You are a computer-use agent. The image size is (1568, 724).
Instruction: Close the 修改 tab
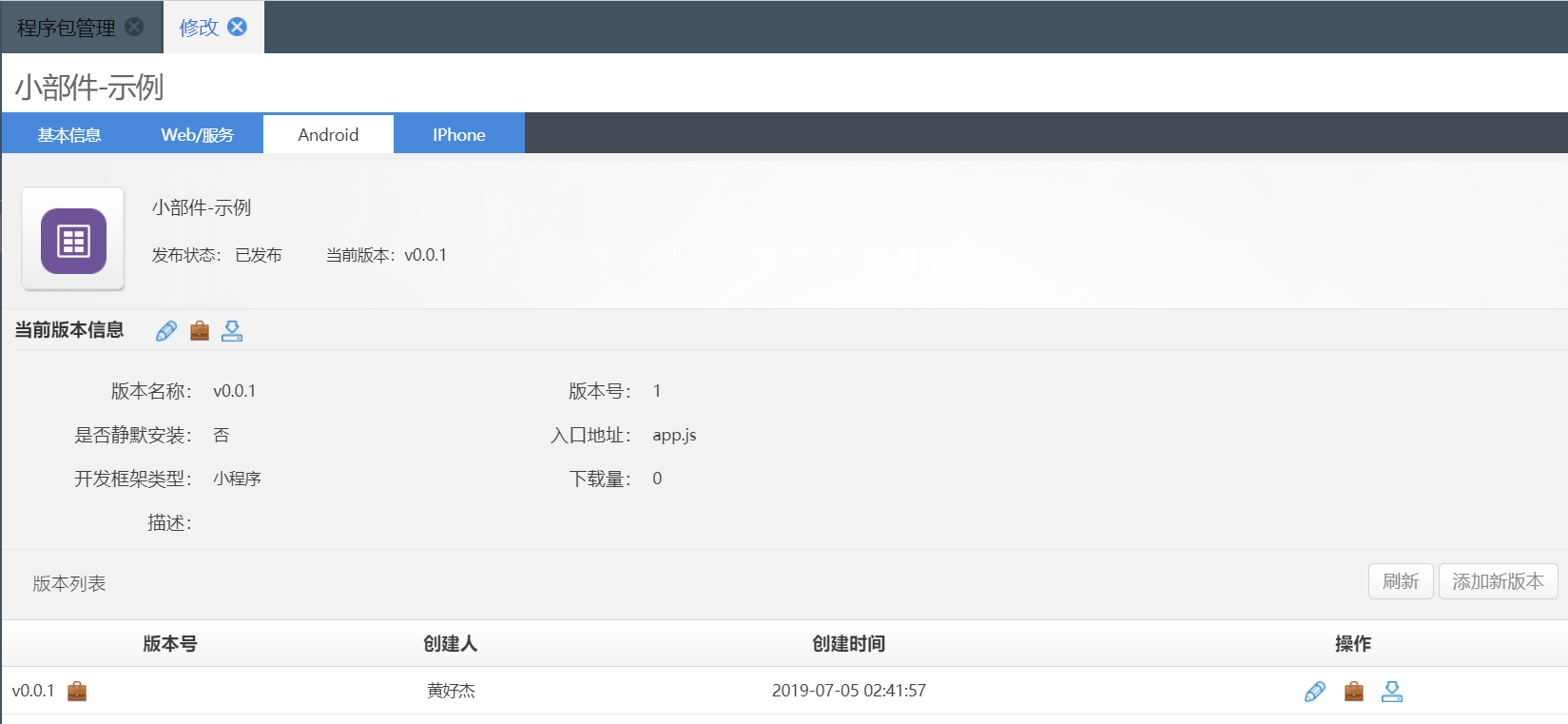pos(238,27)
